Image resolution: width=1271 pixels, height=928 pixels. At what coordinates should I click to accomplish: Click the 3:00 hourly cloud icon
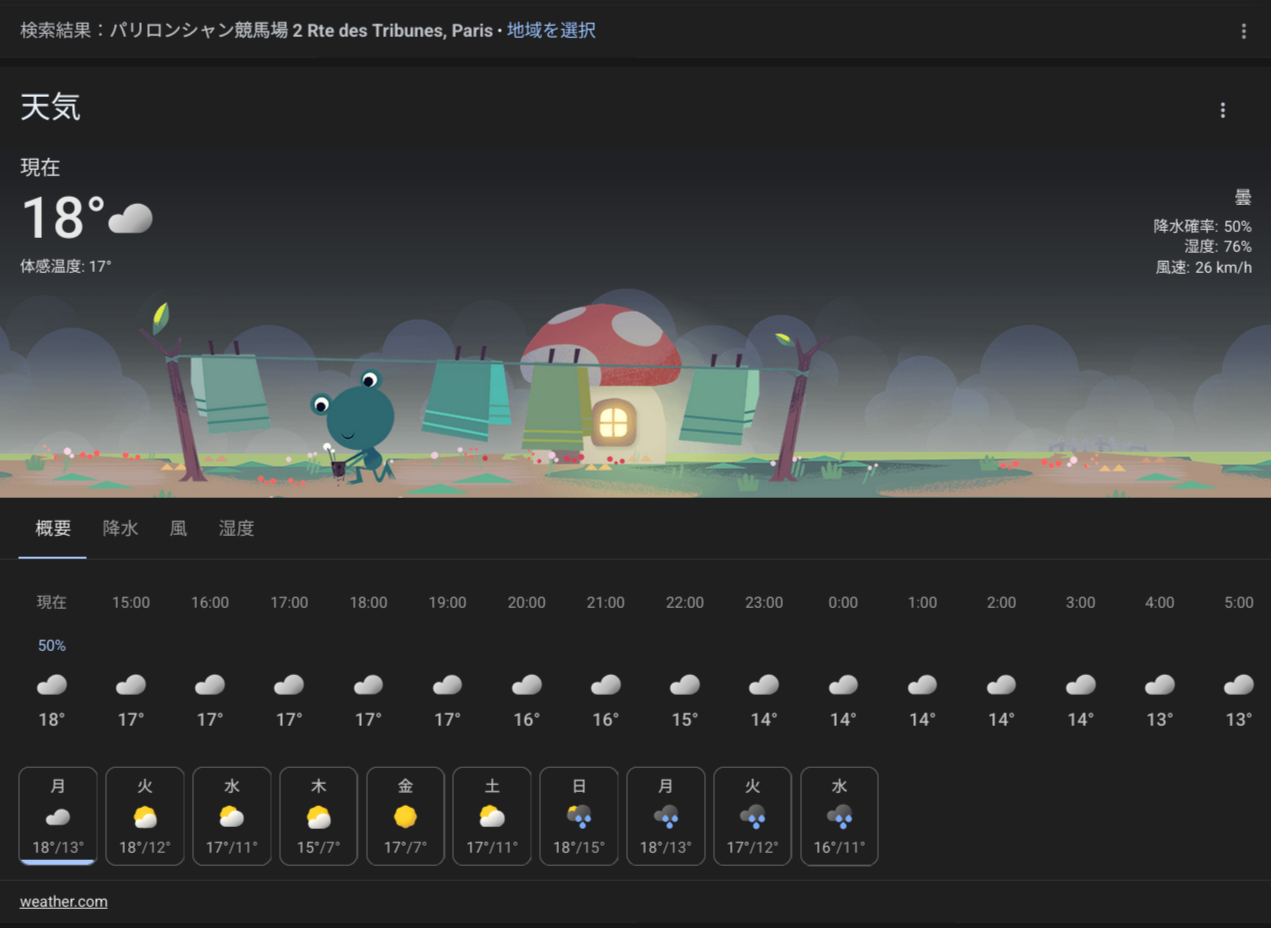(1080, 685)
